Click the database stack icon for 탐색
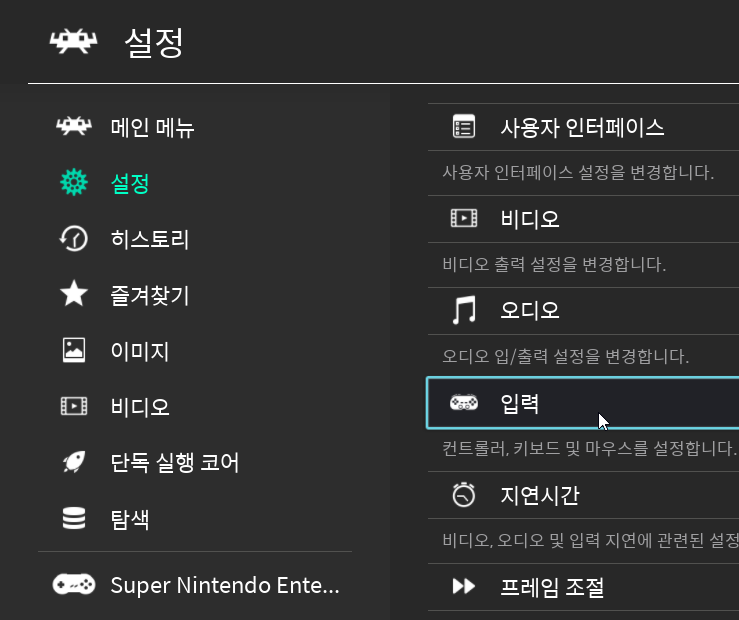This screenshot has width=739, height=620. [74, 518]
